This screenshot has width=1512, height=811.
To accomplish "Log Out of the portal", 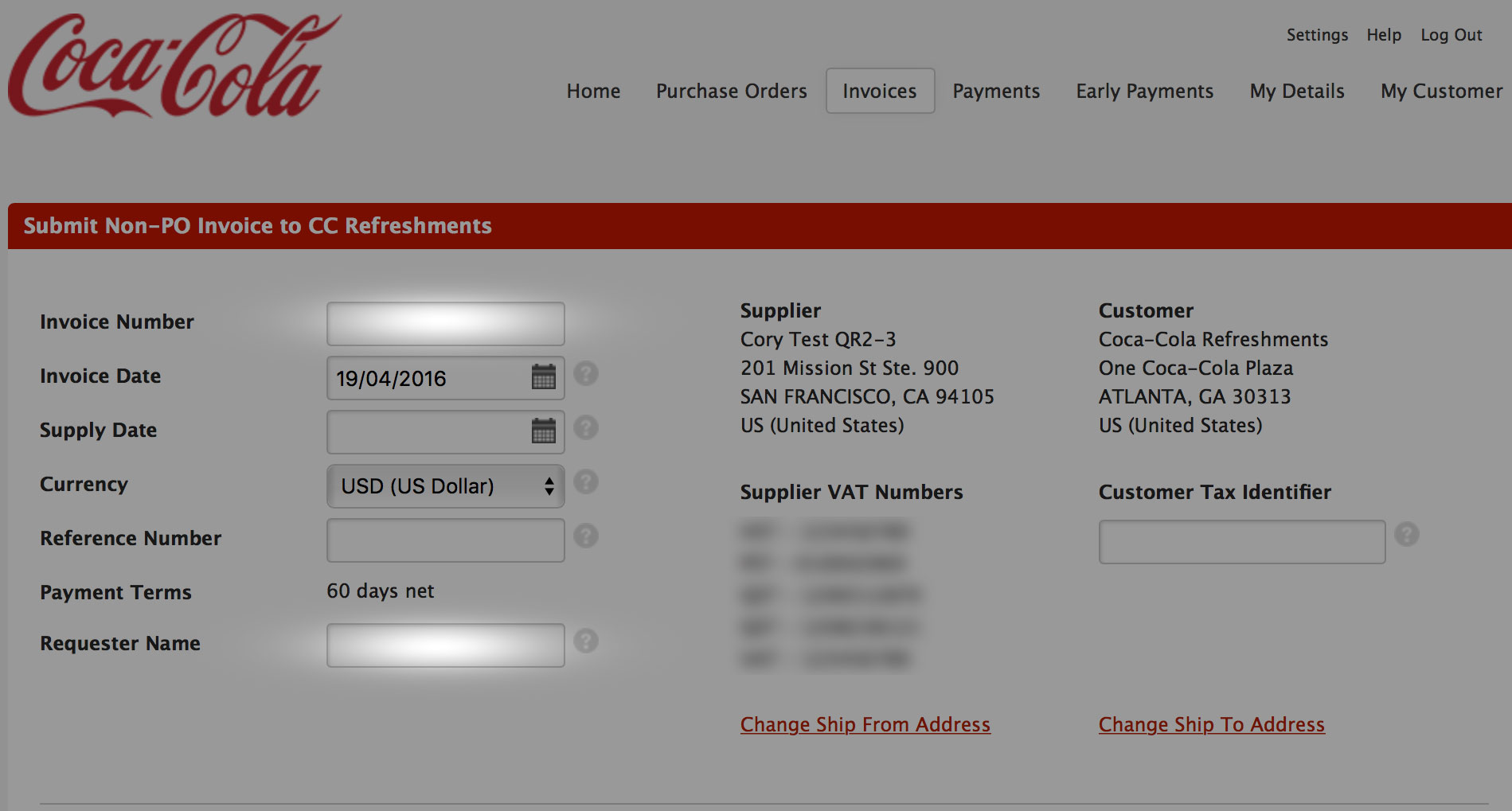I will (1451, 35).
